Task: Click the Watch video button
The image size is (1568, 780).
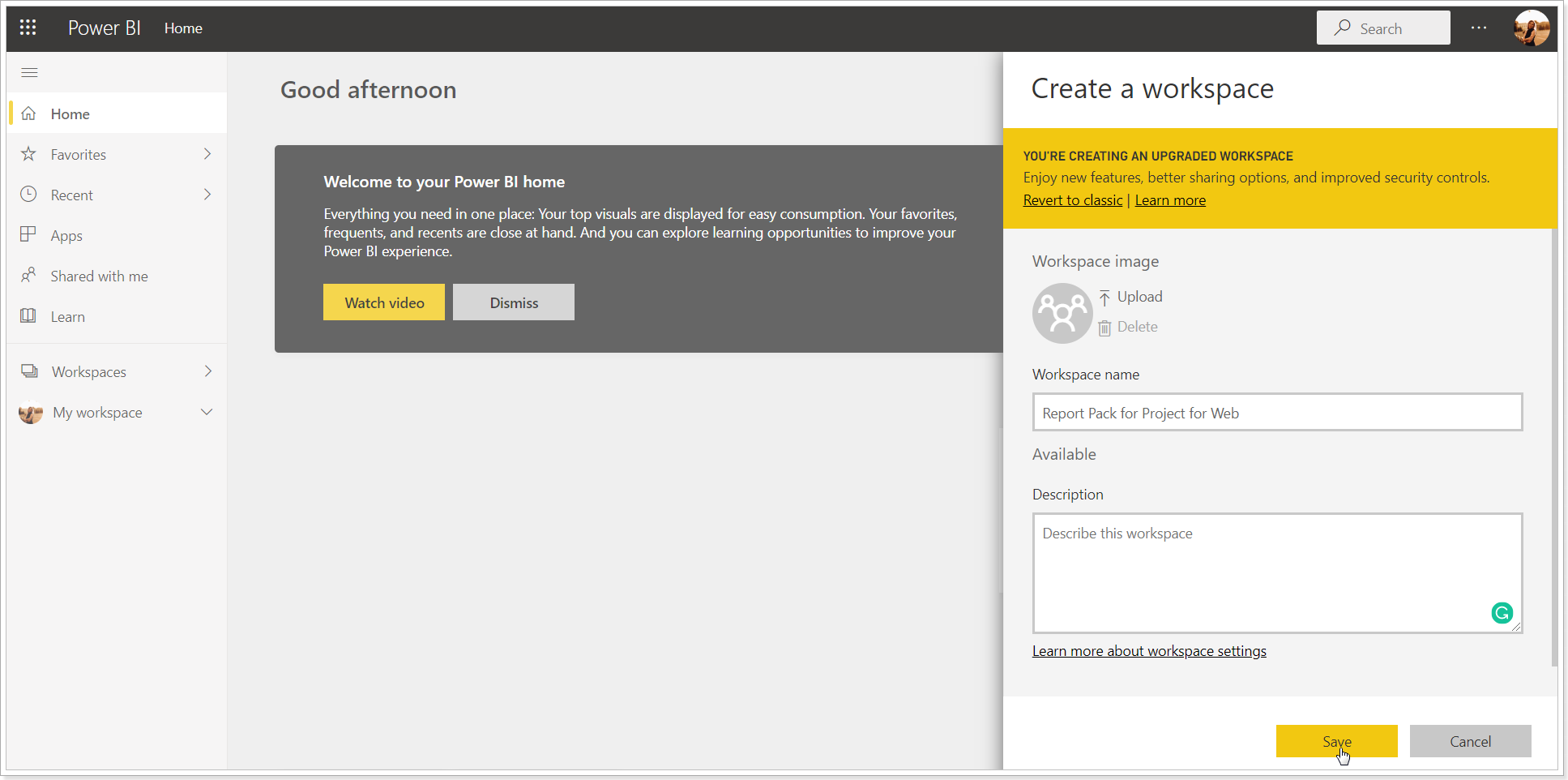Action: 384,302
